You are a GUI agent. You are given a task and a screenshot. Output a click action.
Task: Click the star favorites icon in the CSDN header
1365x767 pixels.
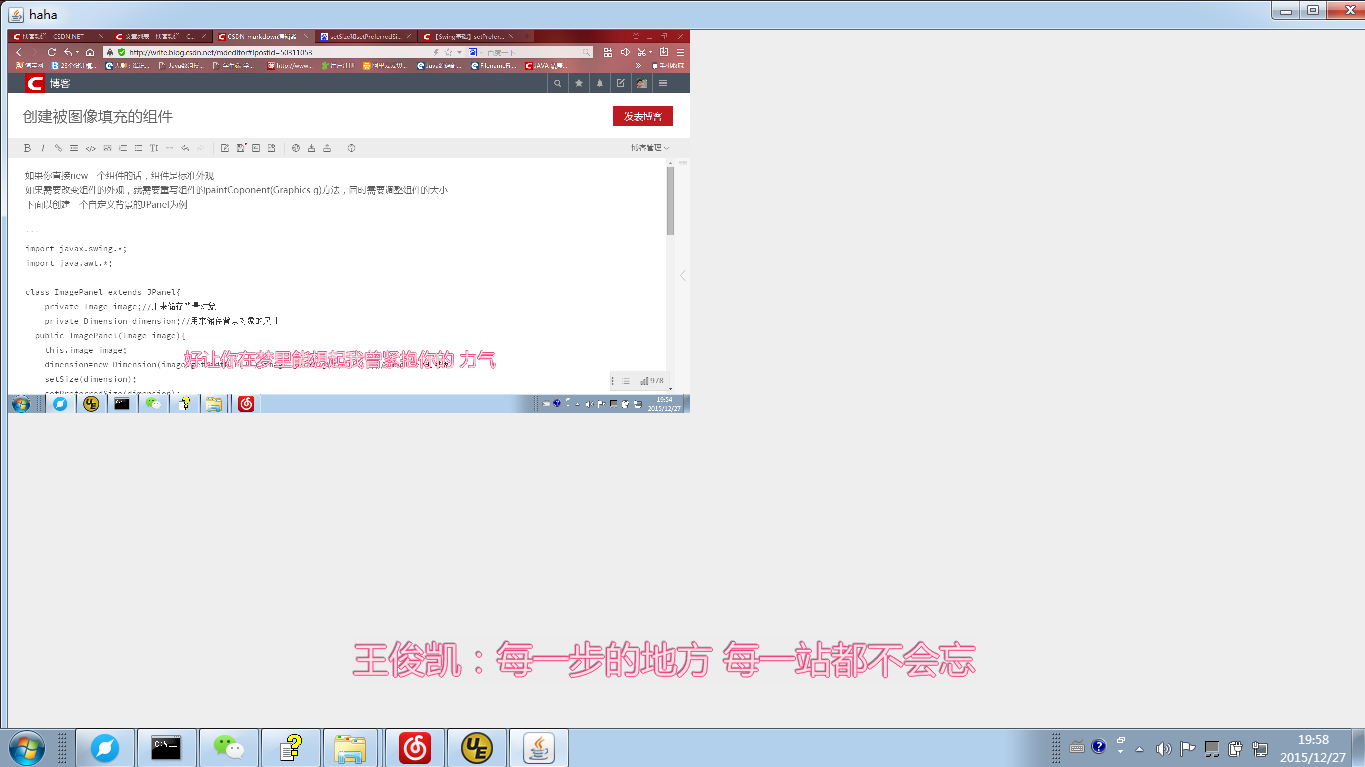click(579, 83)
